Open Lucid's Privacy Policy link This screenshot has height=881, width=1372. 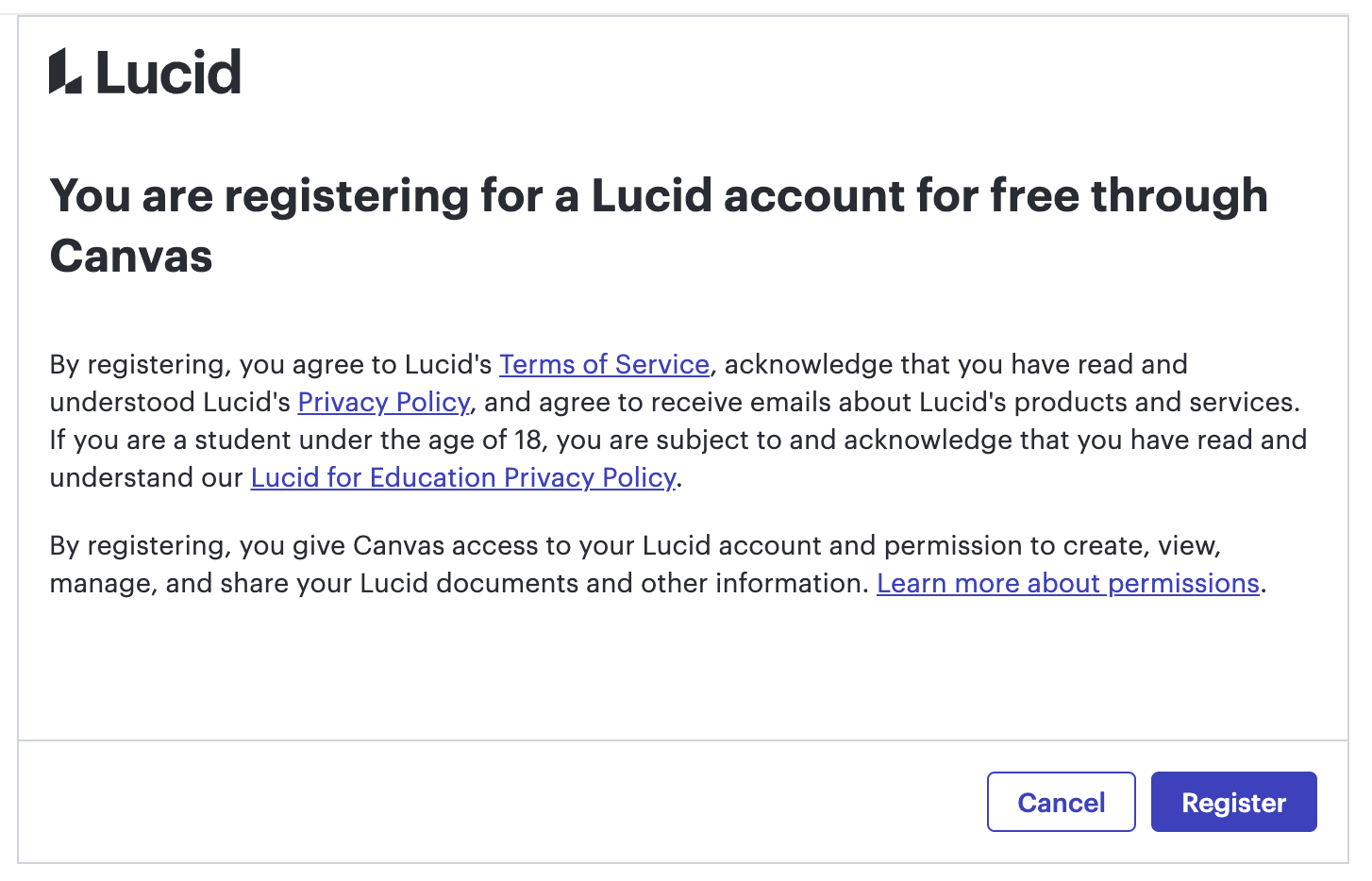click(x=383, y=403)
